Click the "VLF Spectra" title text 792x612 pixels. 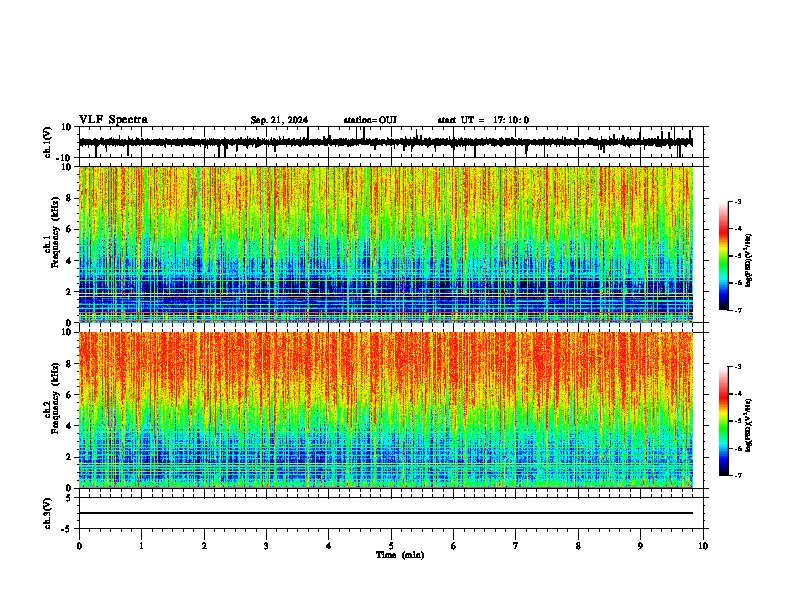pos(113,120)
